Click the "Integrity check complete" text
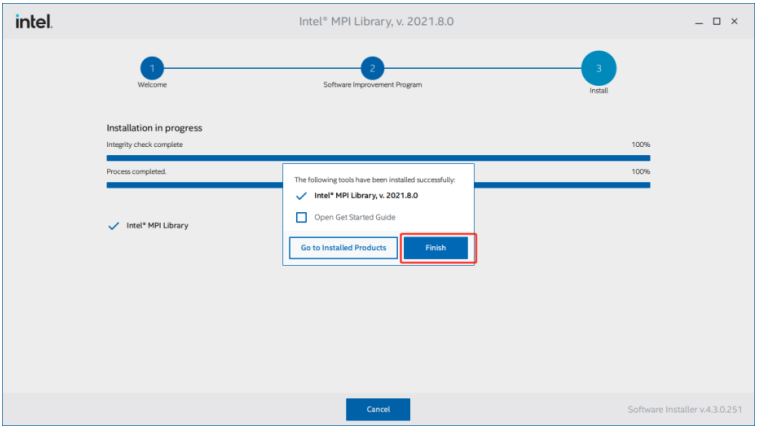The height and width of the screenshot is (431, 760). (144, 144)
